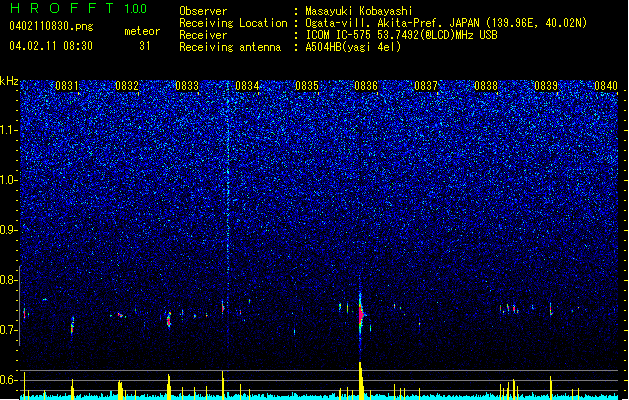Image resolution: width=629 pixels, height=400 pixels.
Task: Click the 0839 time marker
Action: [x=546, y=86]
